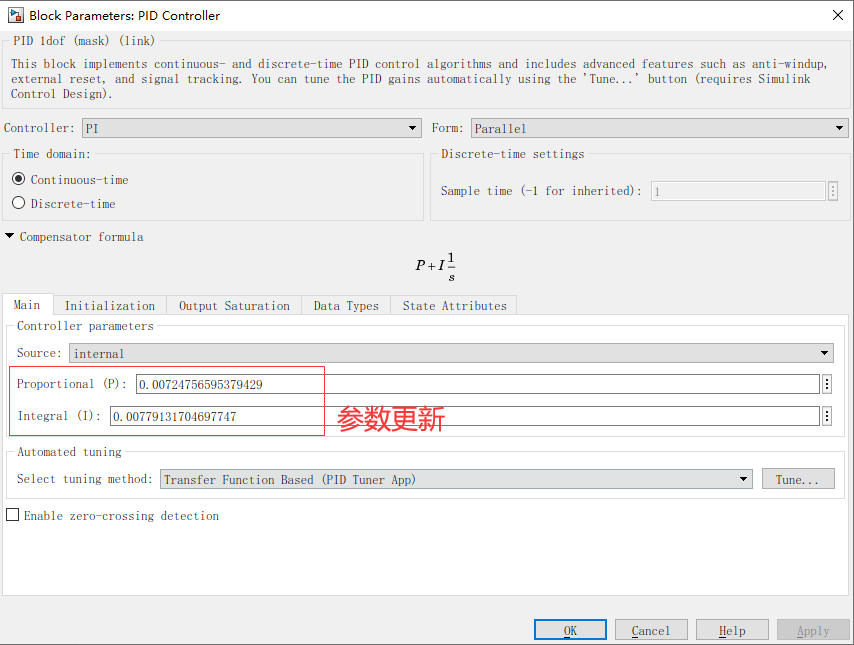The image size is (854, 645).
Task: Open parameter options beside Integral gain field
Action: 825,415
